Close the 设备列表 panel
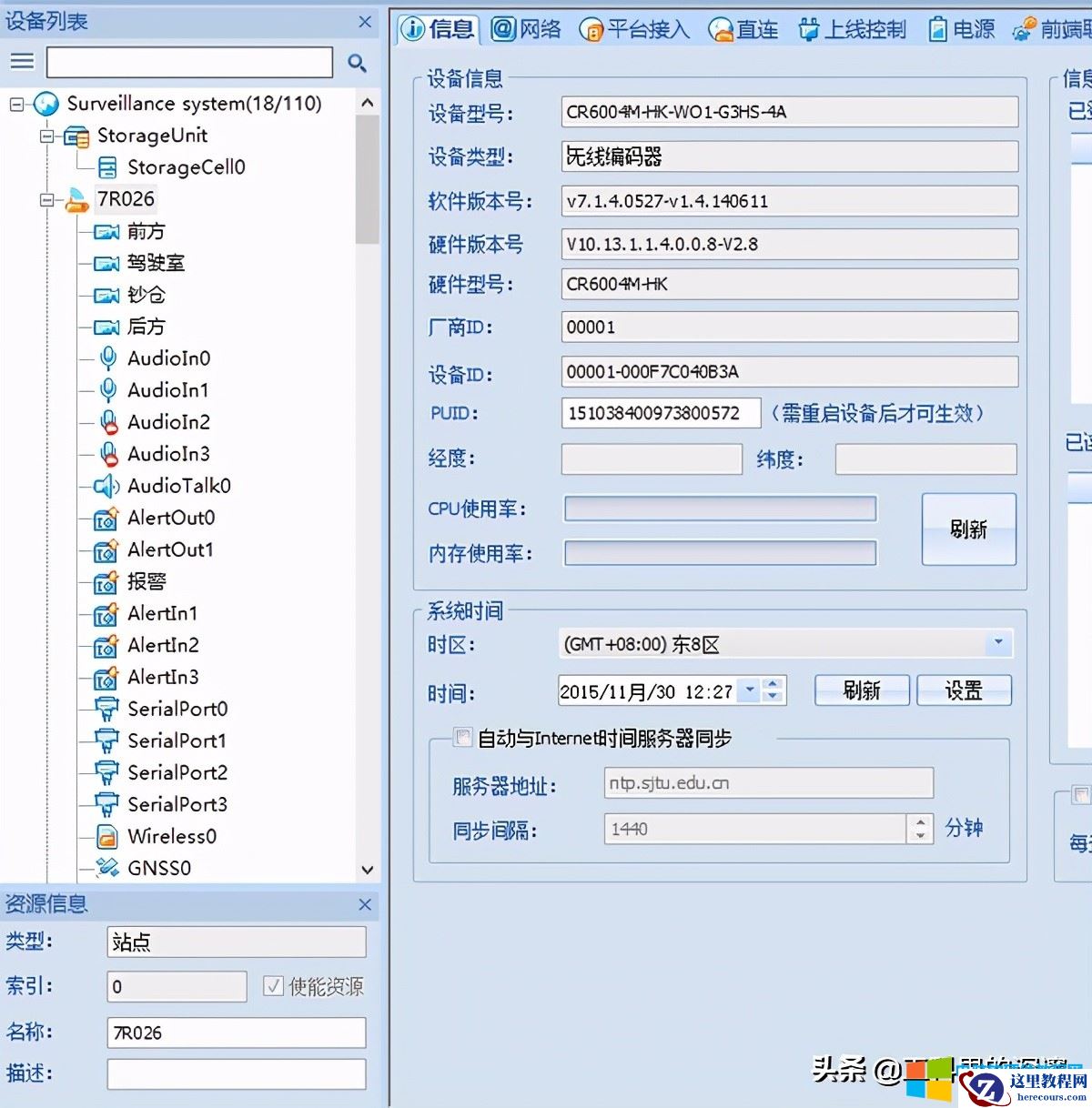 point(365,22)
